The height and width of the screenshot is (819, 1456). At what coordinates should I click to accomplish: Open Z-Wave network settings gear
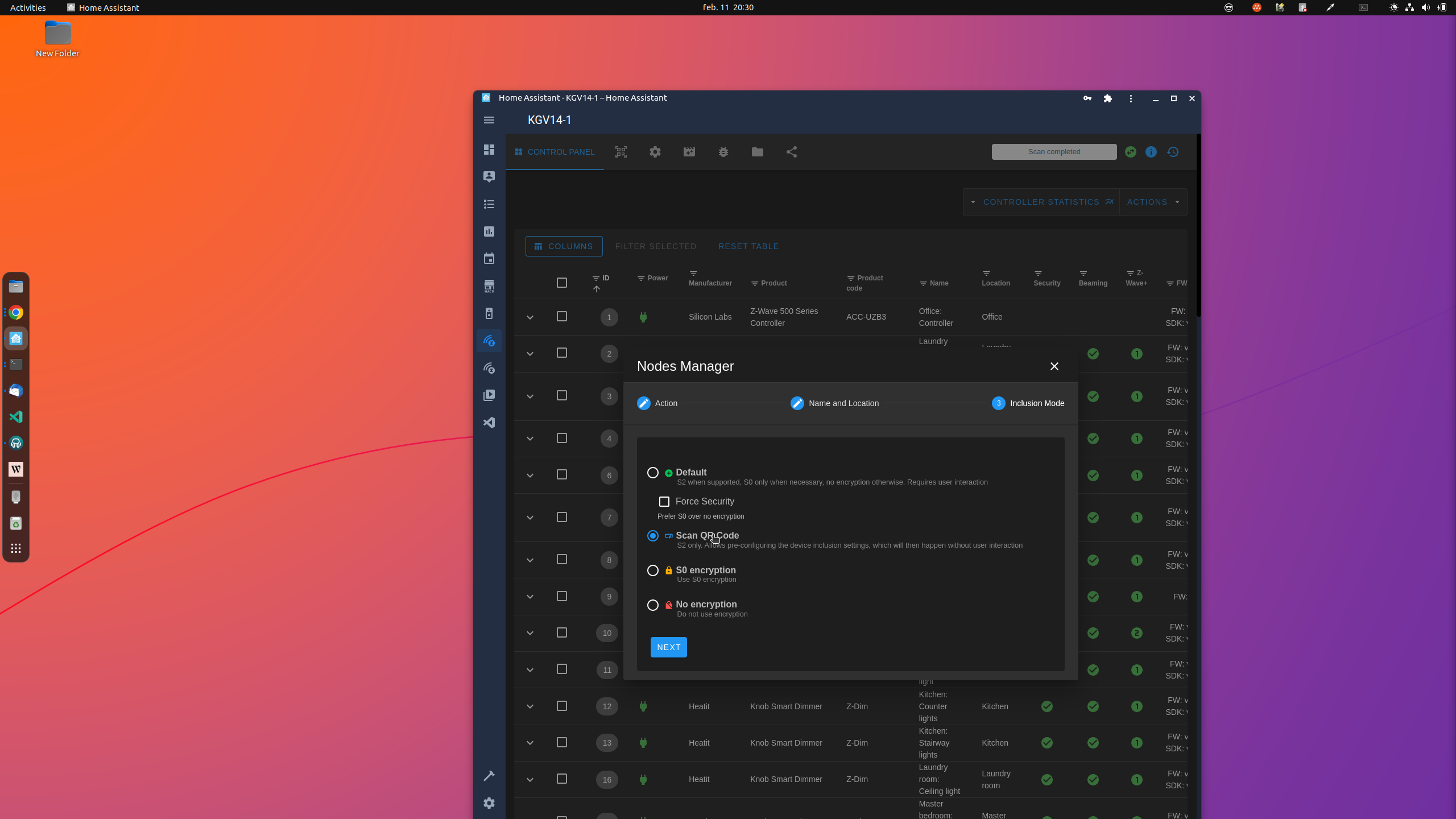tap(655, 152)
